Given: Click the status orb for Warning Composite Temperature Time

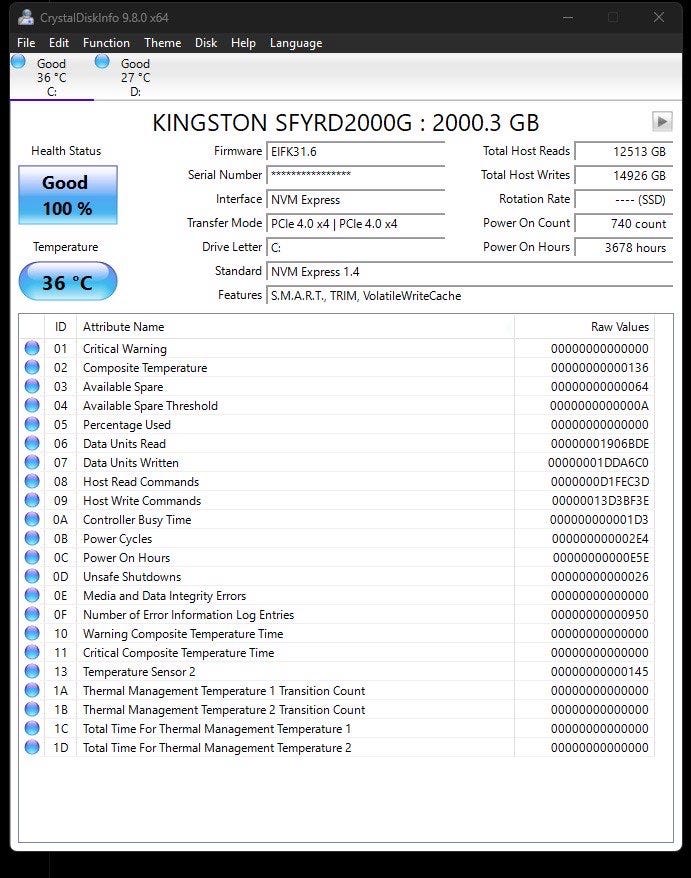Looking at the screenshot, I should tap(32, 634).
